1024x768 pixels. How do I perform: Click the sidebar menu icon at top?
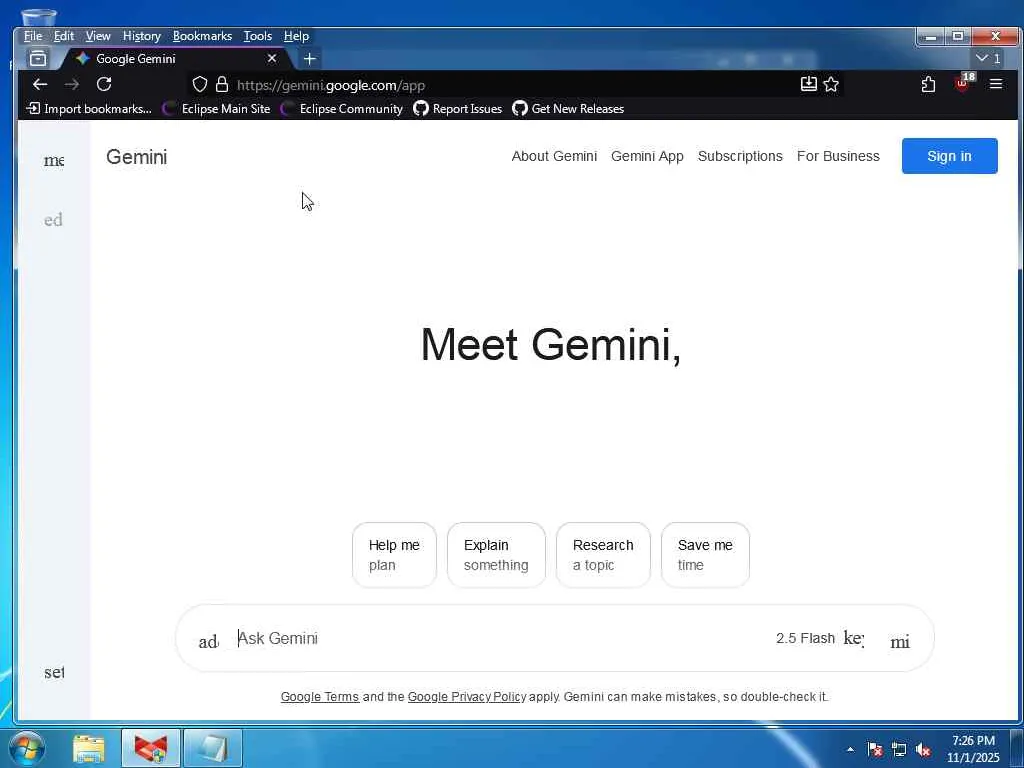tap(54, 160)
